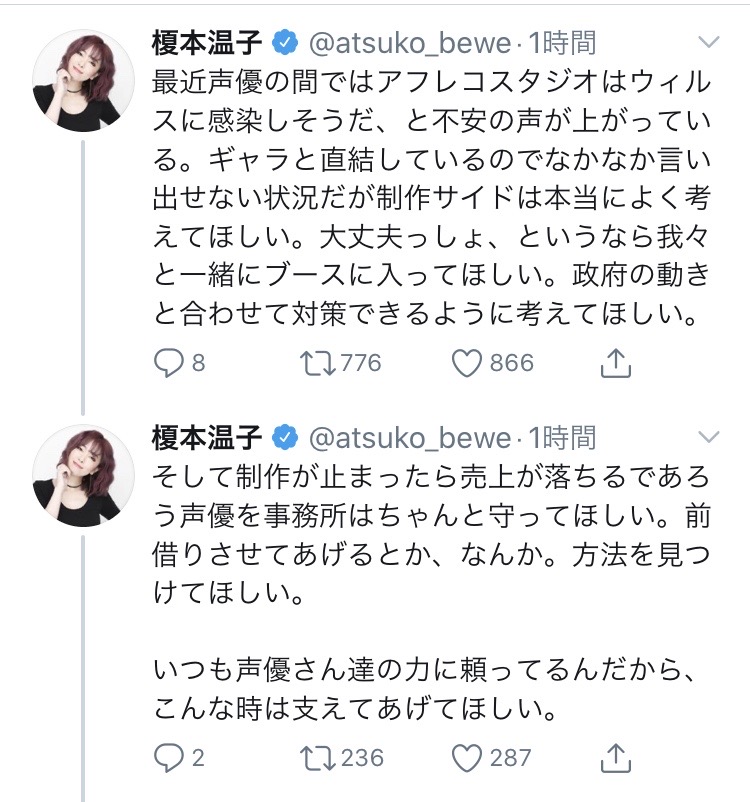This screenshot has height=802, width=750.
Task: Like the first tweet with 866 likes
Action: [x=468, y=363]
